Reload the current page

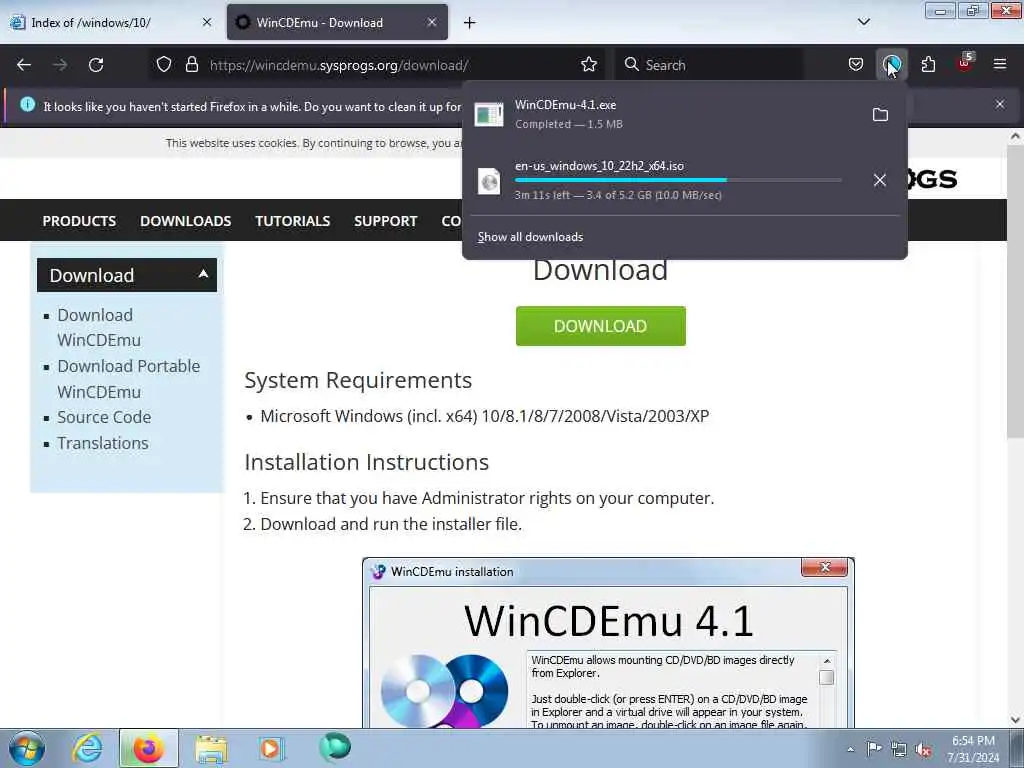(x=96, y=65)
